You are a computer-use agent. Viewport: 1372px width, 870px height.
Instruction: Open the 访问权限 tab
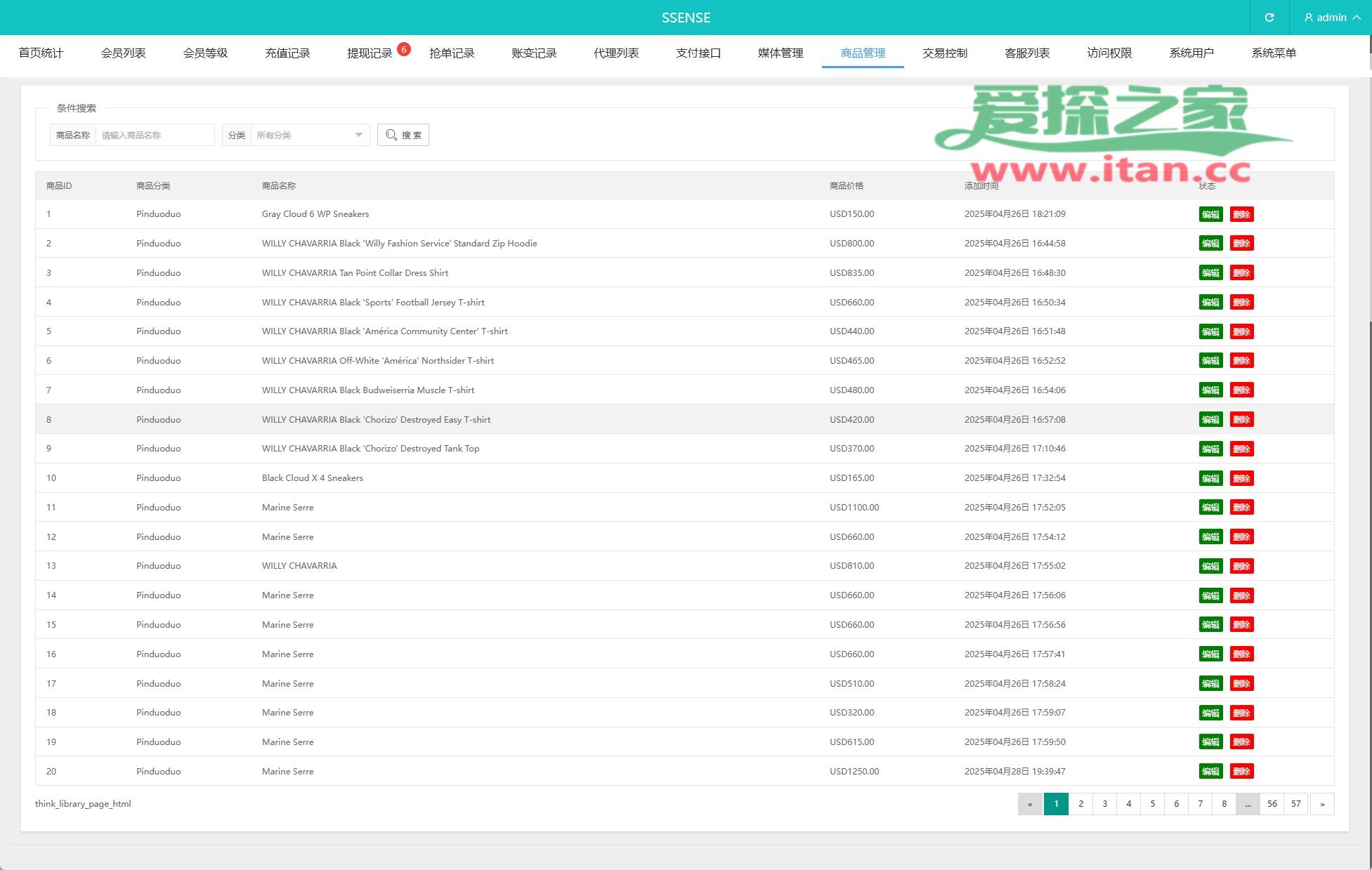(x=1109, y=53)
